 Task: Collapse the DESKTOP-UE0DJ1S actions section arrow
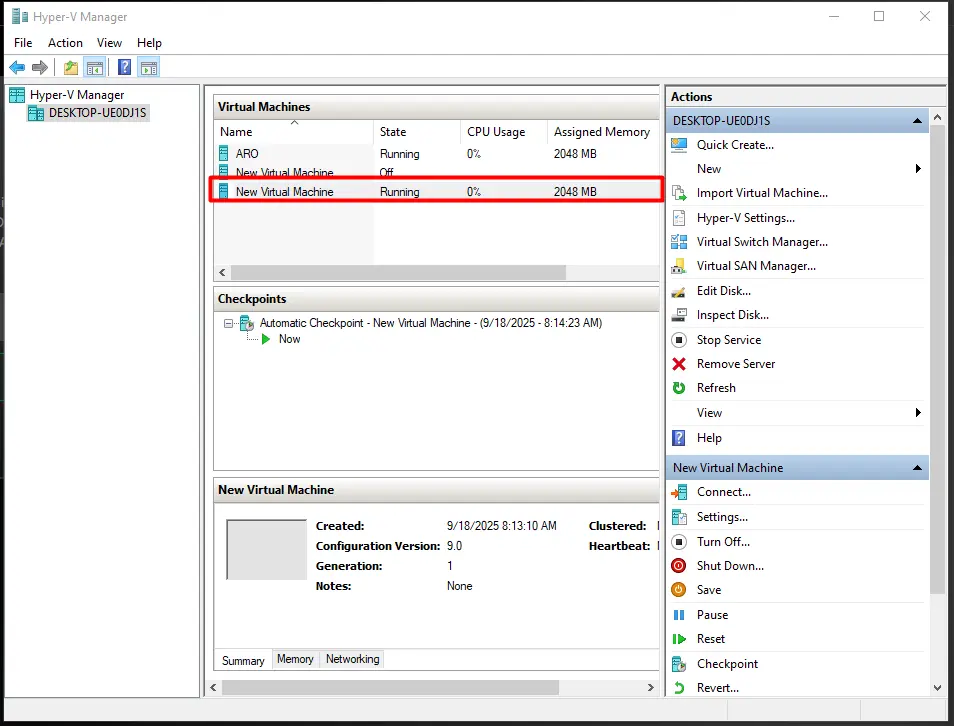pyautogui.click(x=917, y=120)
